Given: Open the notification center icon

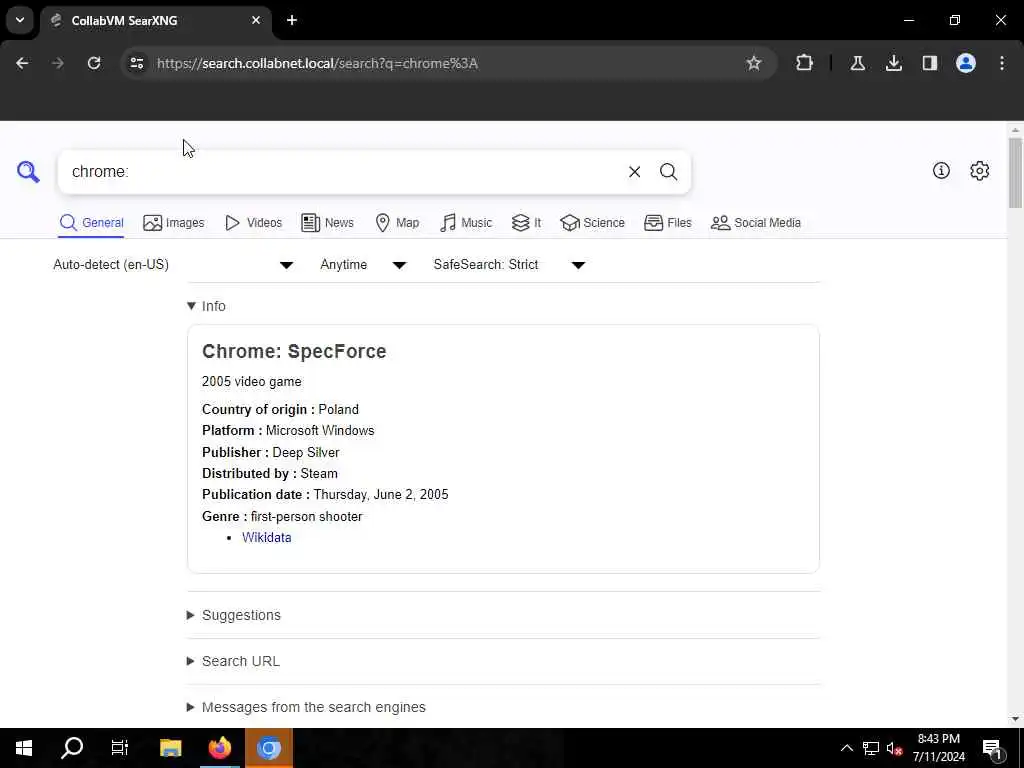Looking at the screenshot, I should click(x=993, y=748).
